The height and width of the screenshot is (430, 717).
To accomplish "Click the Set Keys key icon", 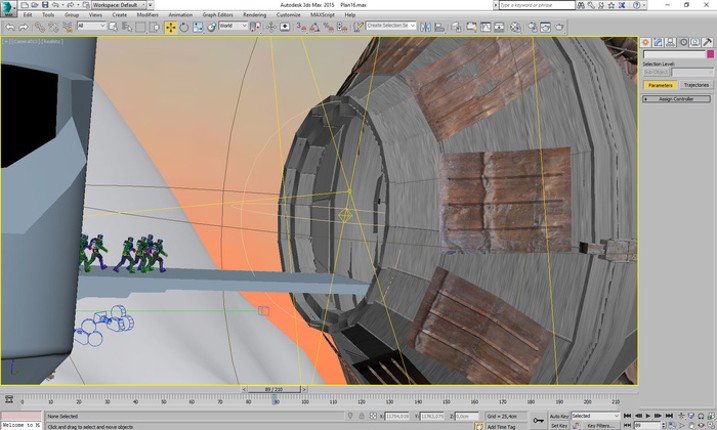I will pos(539,420).
